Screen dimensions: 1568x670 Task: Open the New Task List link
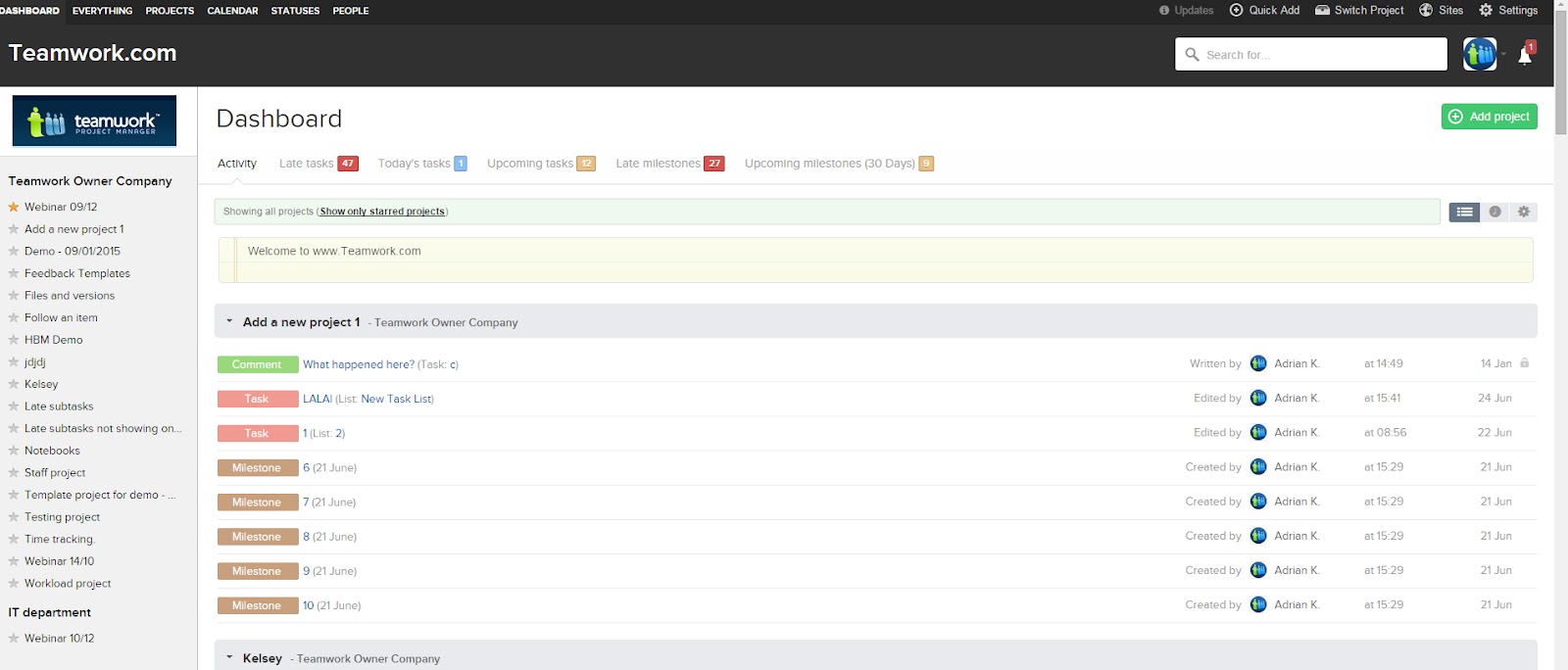396,399
